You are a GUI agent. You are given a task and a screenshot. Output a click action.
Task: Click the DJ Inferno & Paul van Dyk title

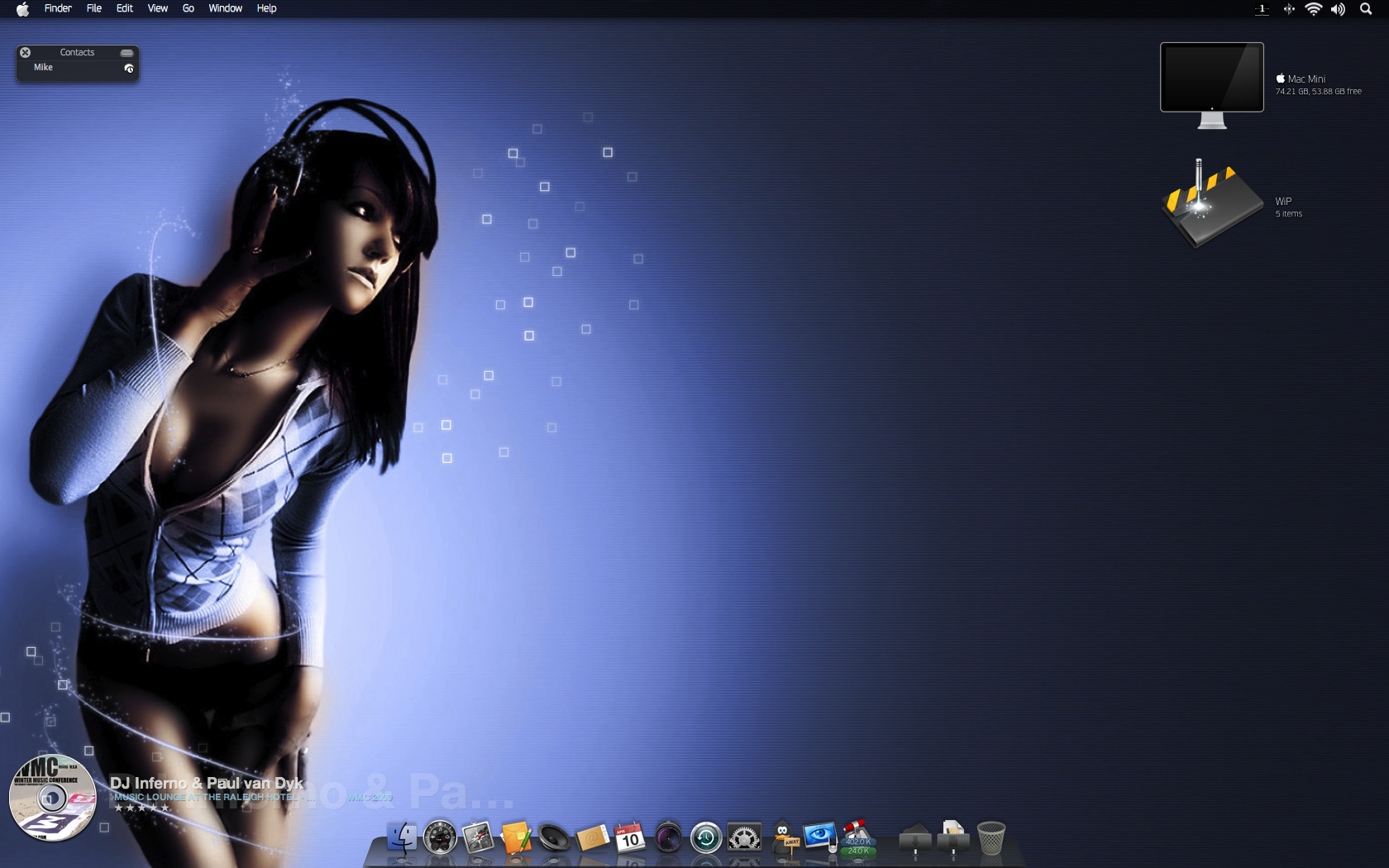click(207, 783)
